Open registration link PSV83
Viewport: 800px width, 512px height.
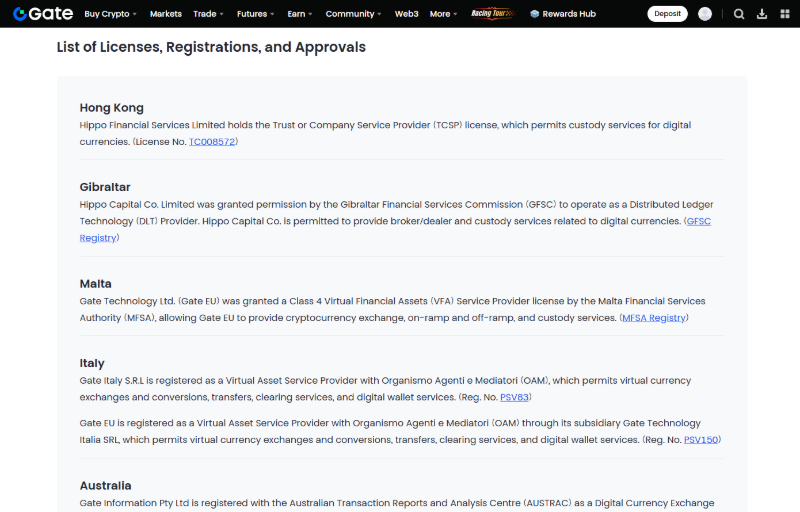point(514,397)
